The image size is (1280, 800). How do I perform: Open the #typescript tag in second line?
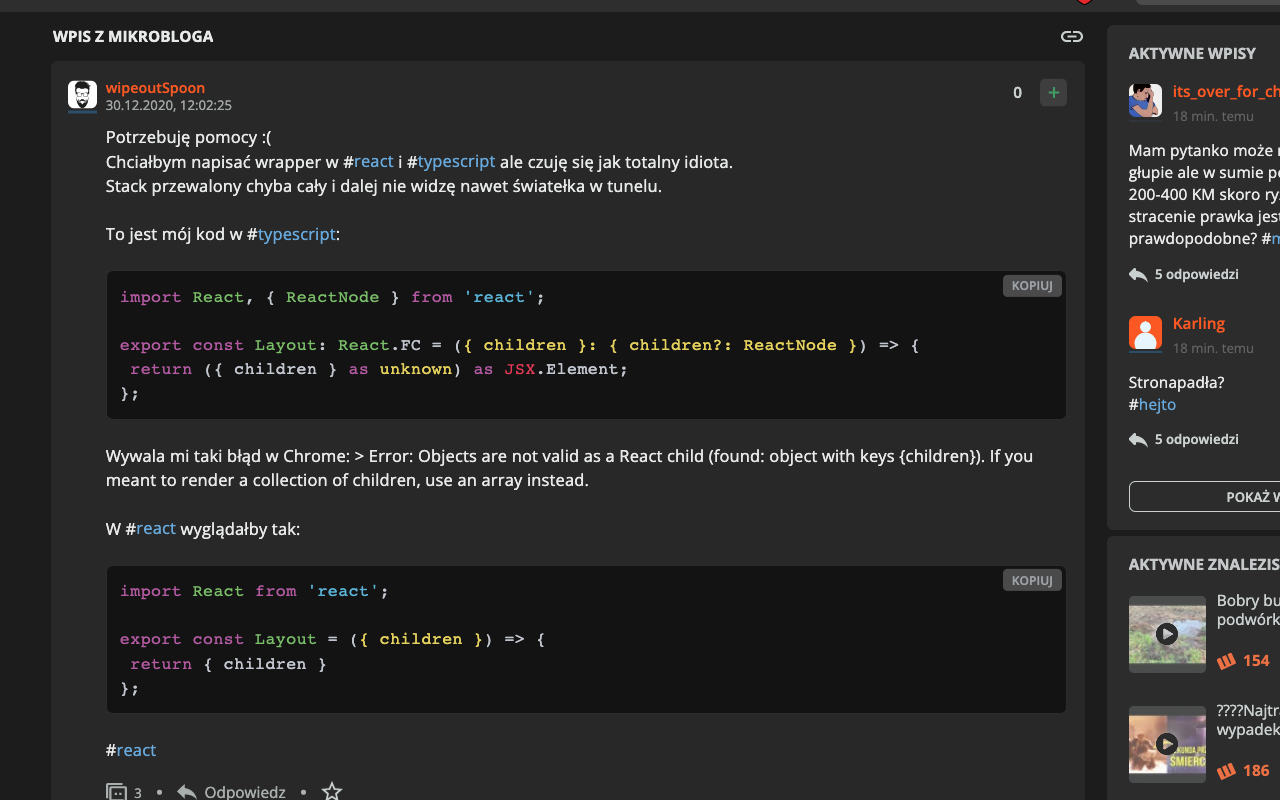point(456,161)
